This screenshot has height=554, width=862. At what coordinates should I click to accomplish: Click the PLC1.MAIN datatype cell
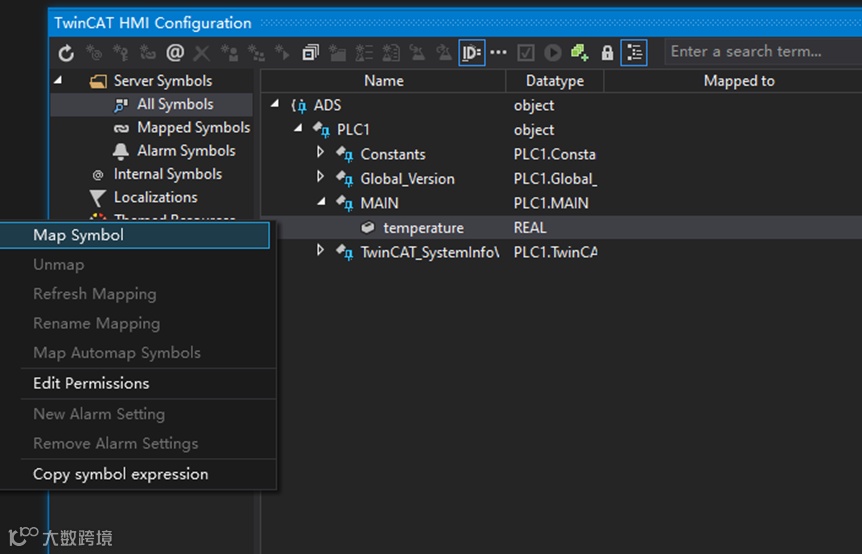pyautogui.click(x=551, y=203)
